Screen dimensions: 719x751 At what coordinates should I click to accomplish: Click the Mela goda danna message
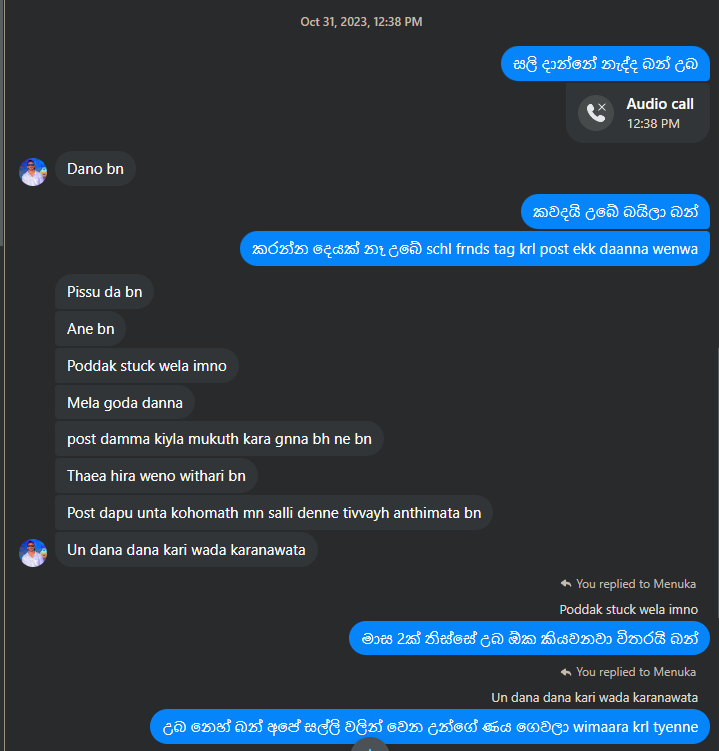[x=125, y=403]
